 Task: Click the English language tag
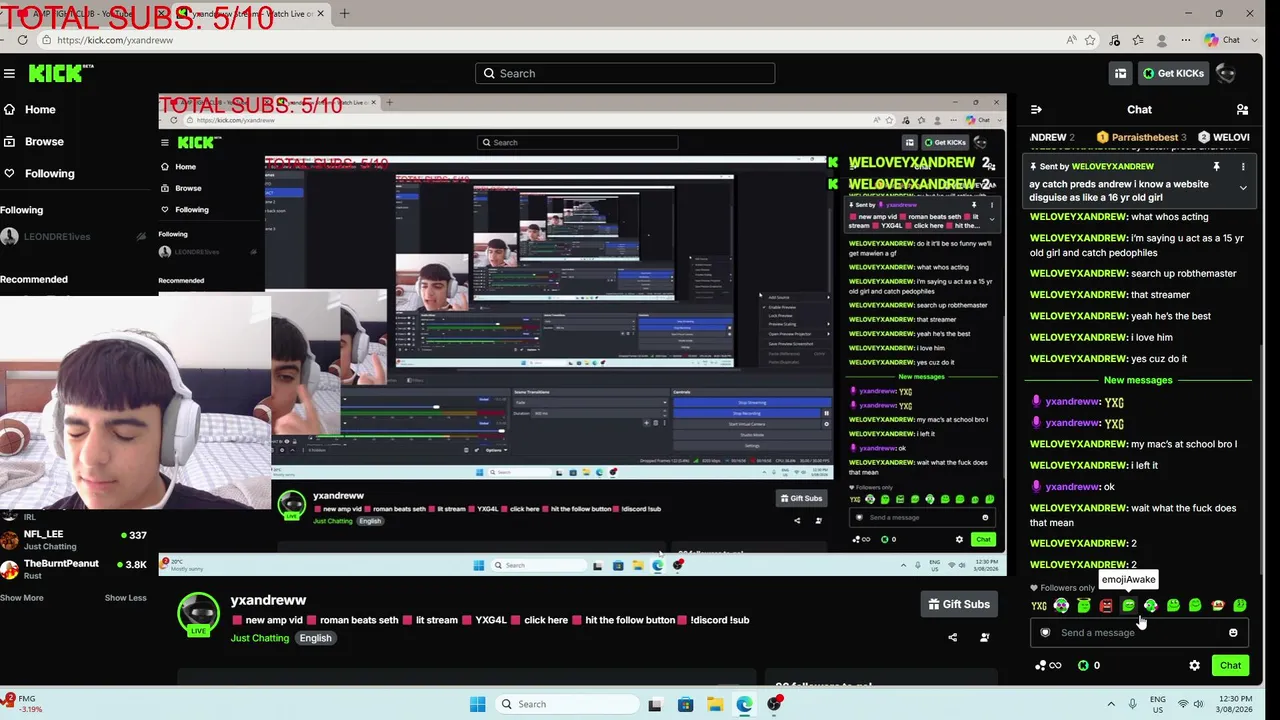[x=315, y=638]
